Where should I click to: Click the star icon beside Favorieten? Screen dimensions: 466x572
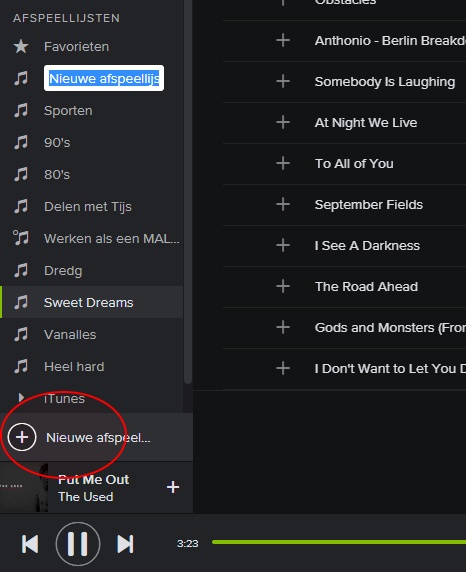point(21,46)
